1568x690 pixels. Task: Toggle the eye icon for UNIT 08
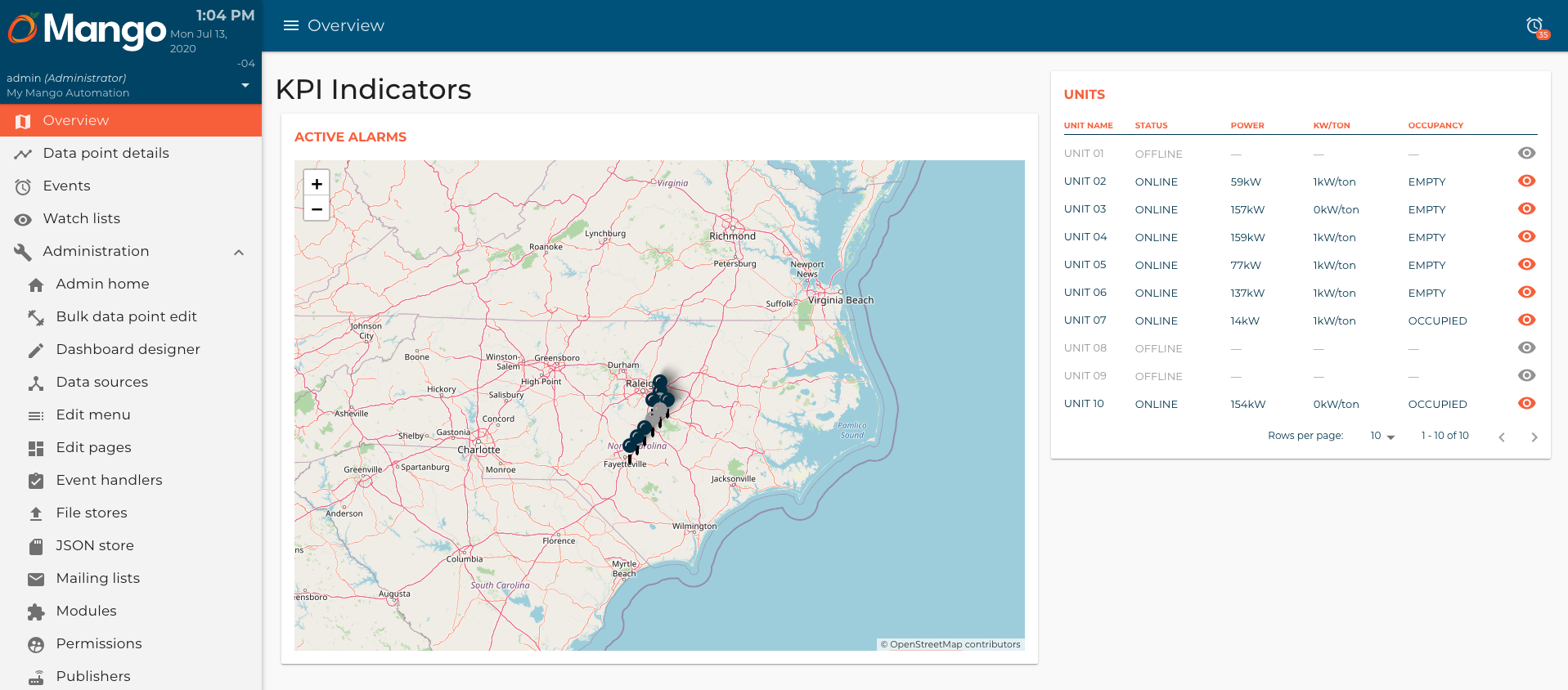pyautogui.click(x=1526, y=347)
